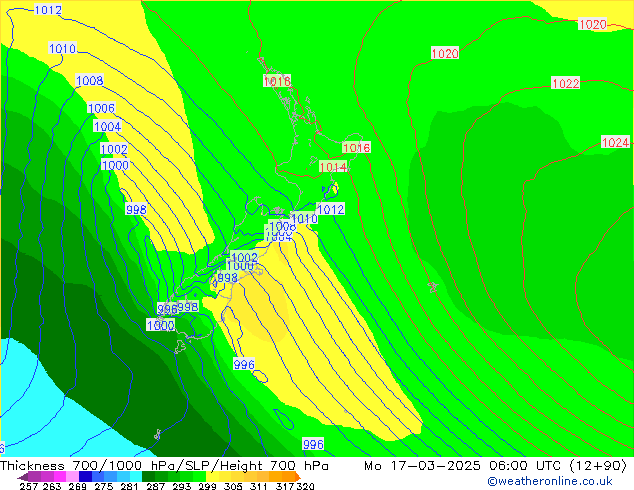Select the blue 1002 label in the left stack
The width and height of the screenshot is (634, 490).
[114, 149]
